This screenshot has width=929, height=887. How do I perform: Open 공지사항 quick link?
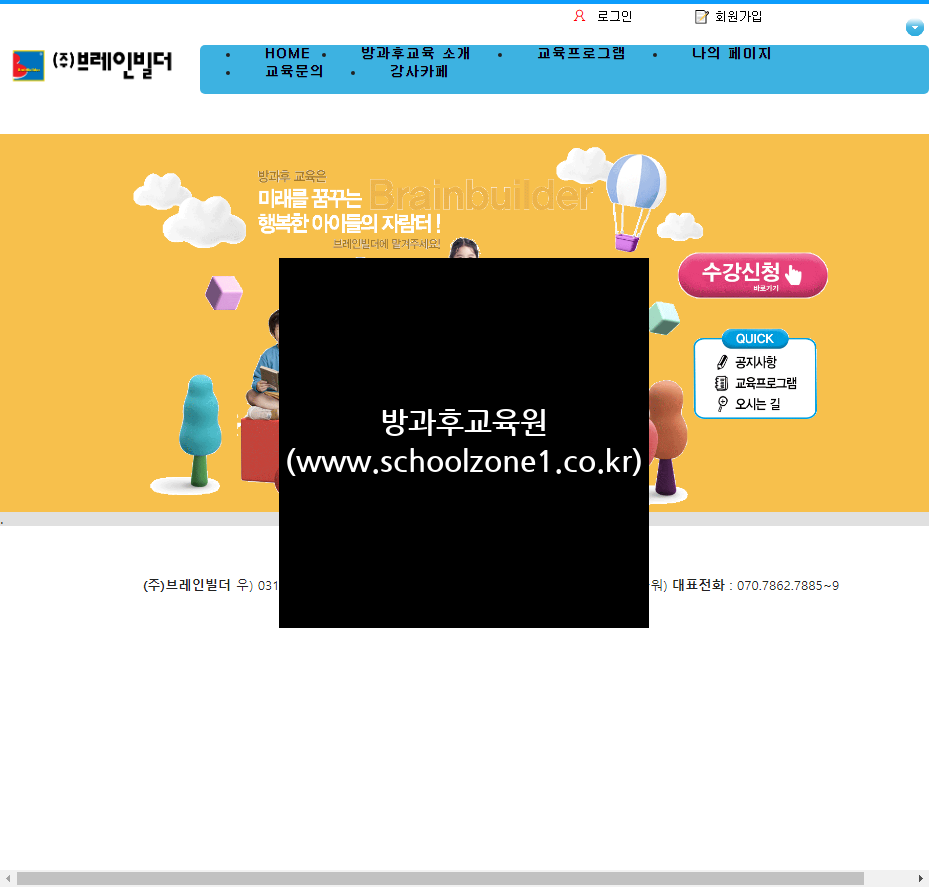tap(755, 362)
